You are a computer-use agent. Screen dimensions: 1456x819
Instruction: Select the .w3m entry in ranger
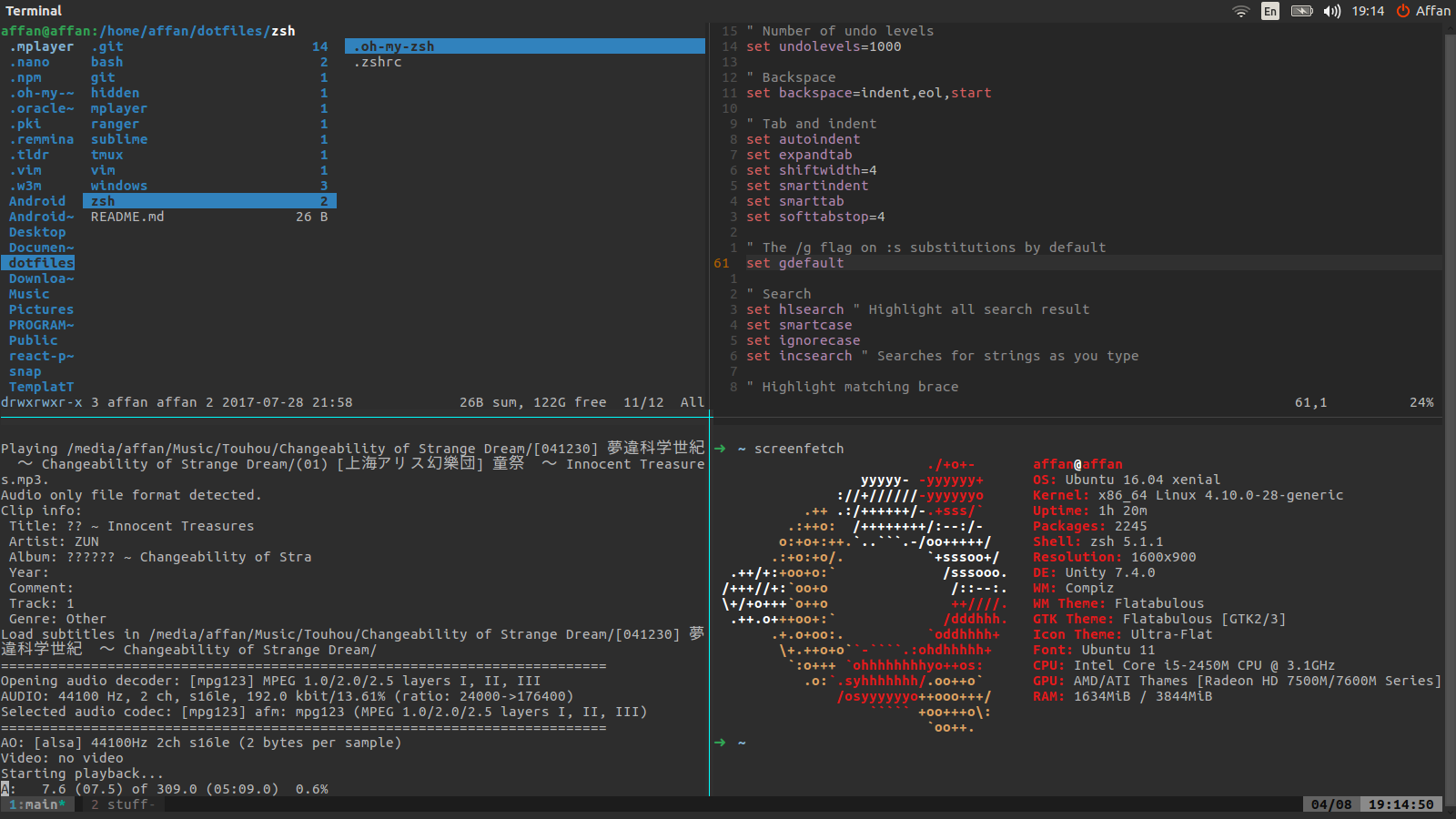point(25,186)
